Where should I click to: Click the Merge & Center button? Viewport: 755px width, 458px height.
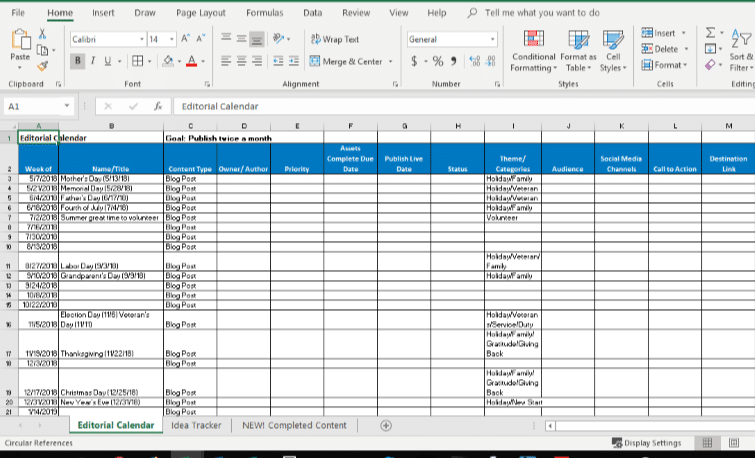tap(345, 62)
